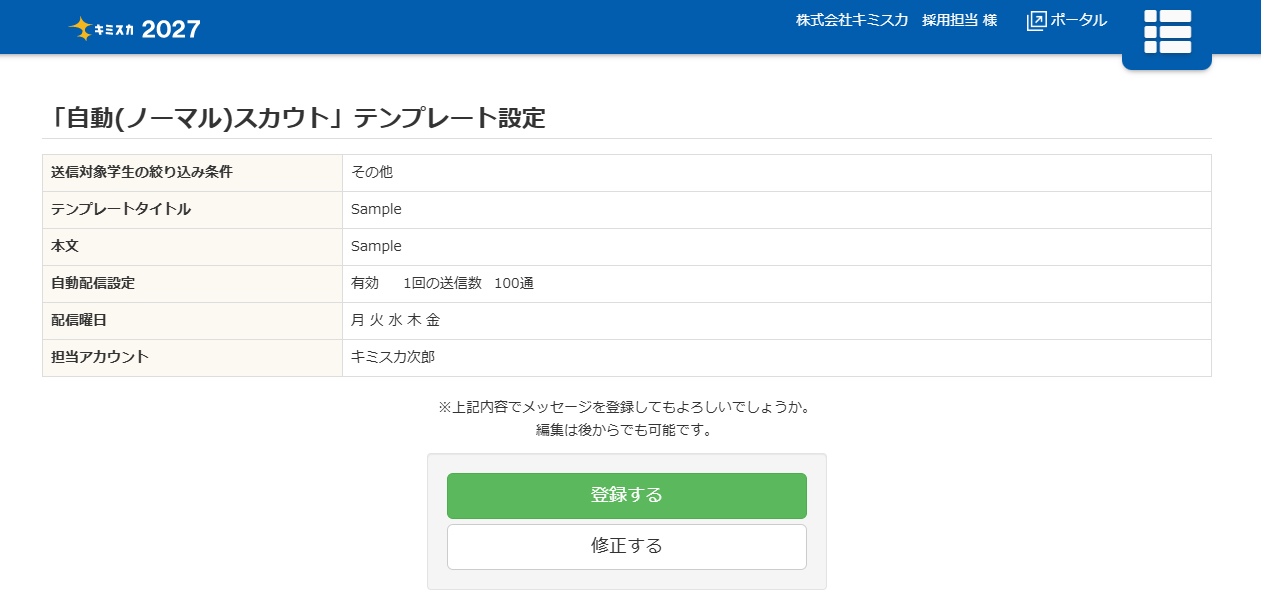Click the 100通 send count value
Image resolution: width=1261 pixels, height=611 pixels.
[514, 283]
